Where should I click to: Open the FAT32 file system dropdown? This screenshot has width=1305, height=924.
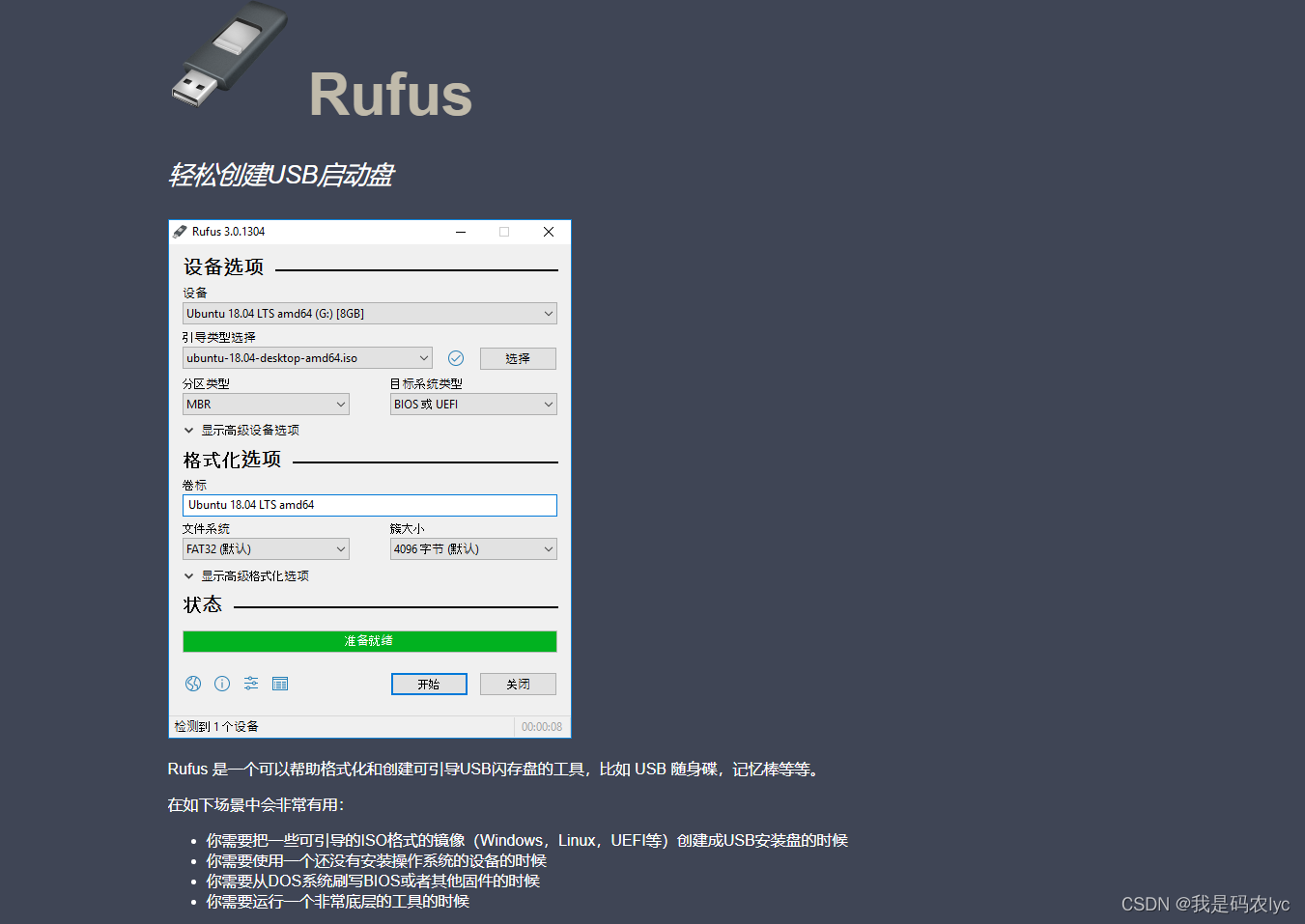click(266, 549)
